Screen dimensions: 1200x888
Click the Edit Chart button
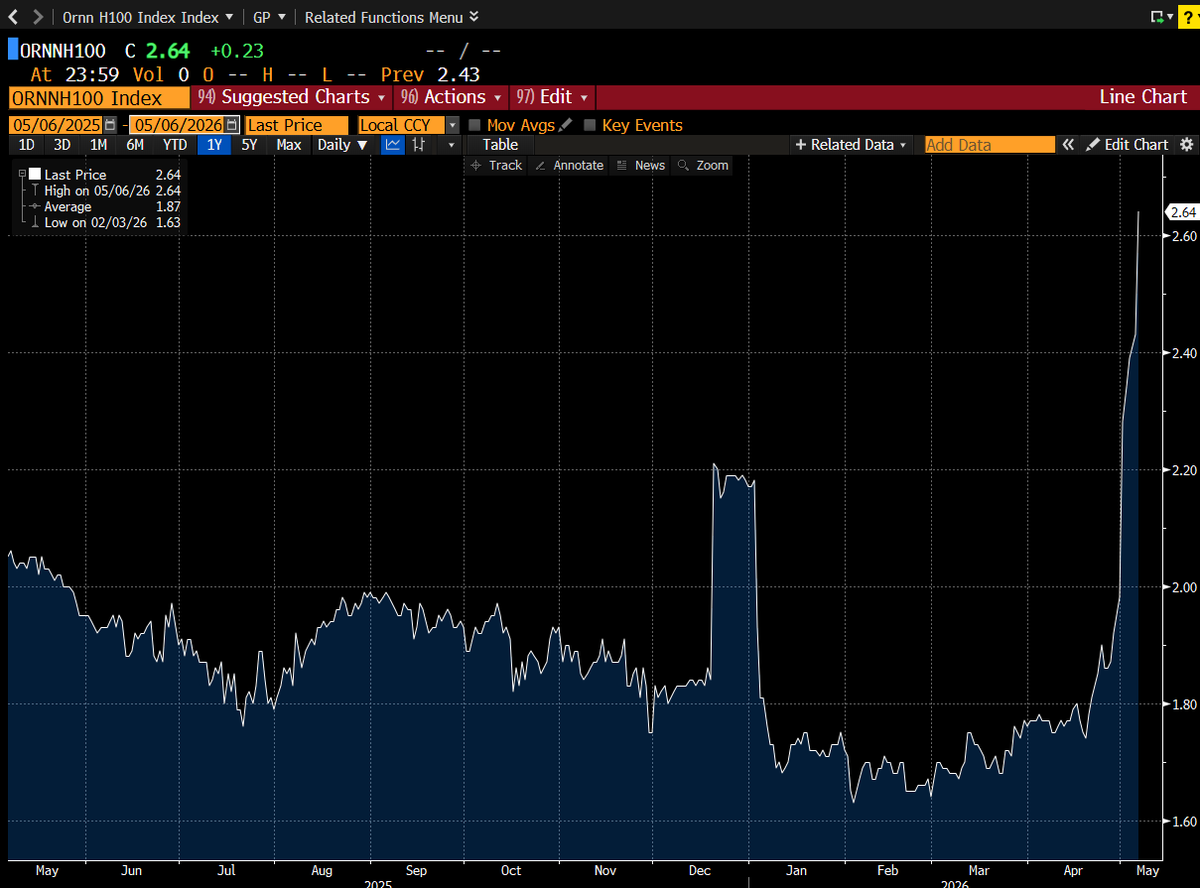[x=1128, y=145]
